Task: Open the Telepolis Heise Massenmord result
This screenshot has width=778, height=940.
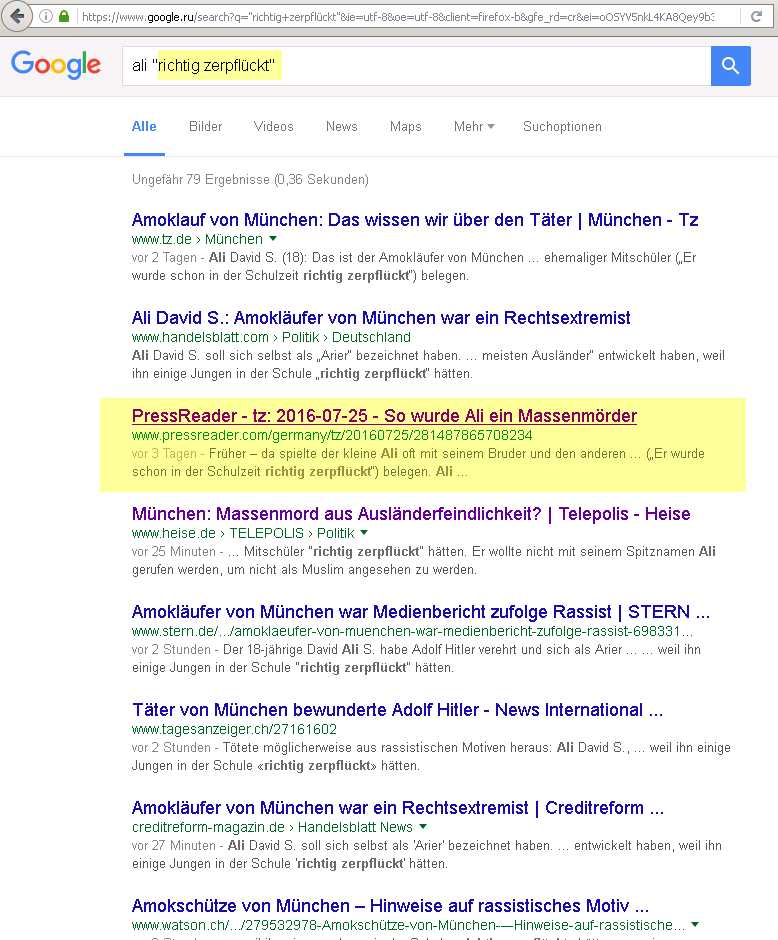Action: 411,514
